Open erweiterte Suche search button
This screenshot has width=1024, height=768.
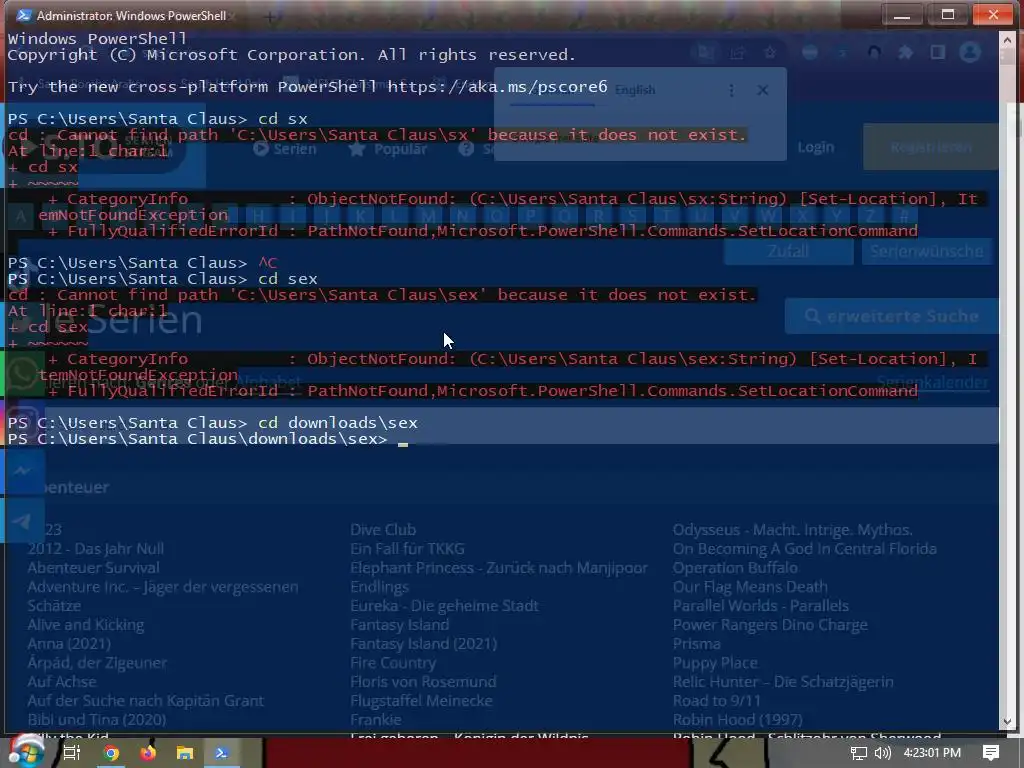click(x=891, y=316)
